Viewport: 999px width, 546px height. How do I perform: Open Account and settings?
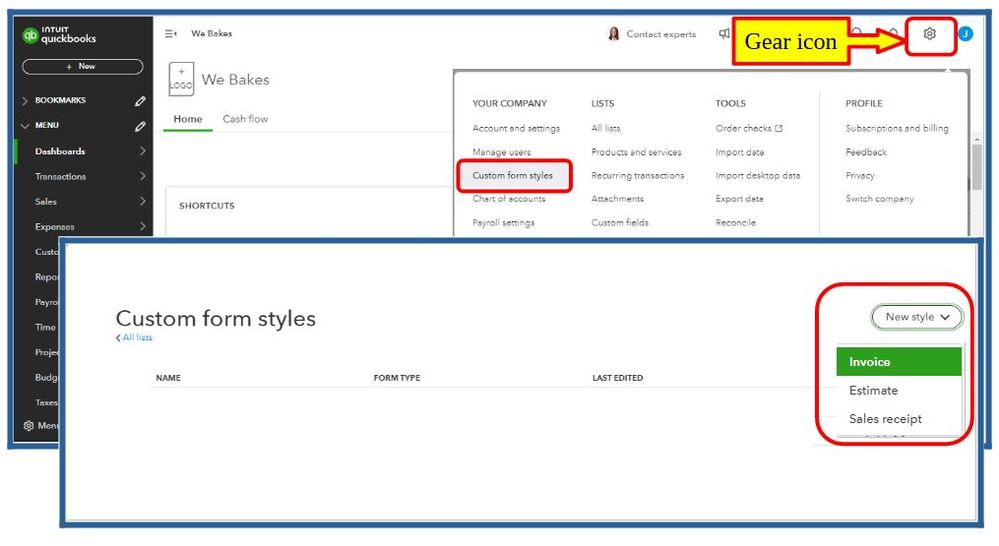(516, 128)
